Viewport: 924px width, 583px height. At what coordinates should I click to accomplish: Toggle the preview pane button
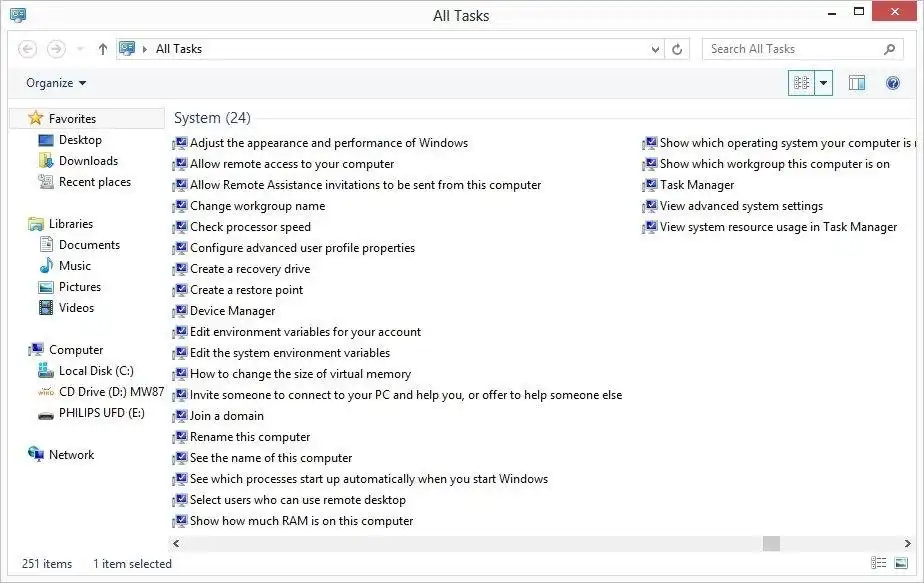(x=857, y=83)
